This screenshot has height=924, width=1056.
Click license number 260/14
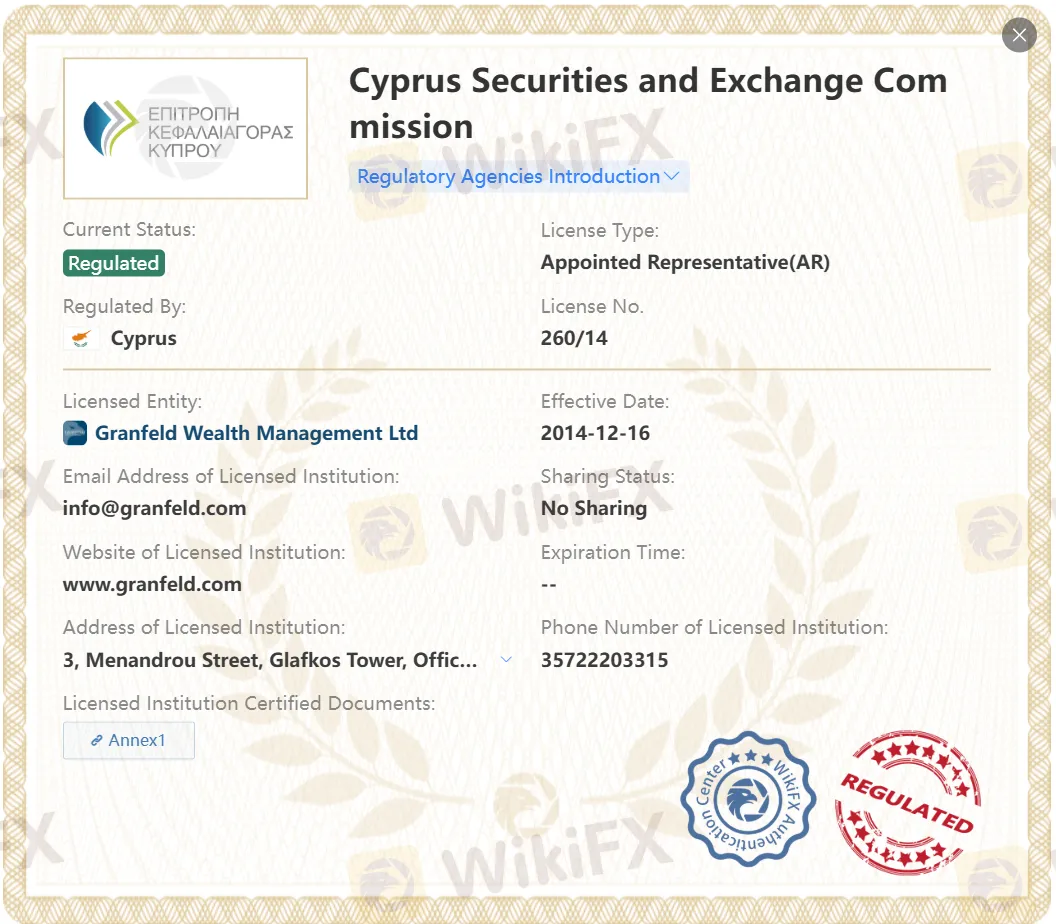[574, 338]
